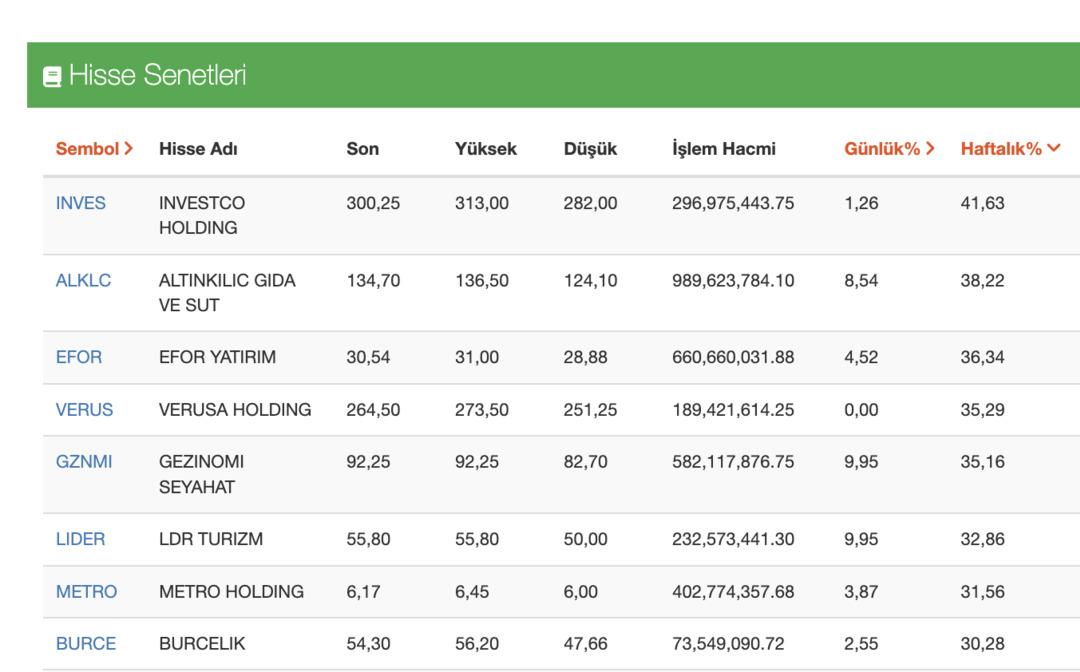Open the INVES stock link

point(81,203)
